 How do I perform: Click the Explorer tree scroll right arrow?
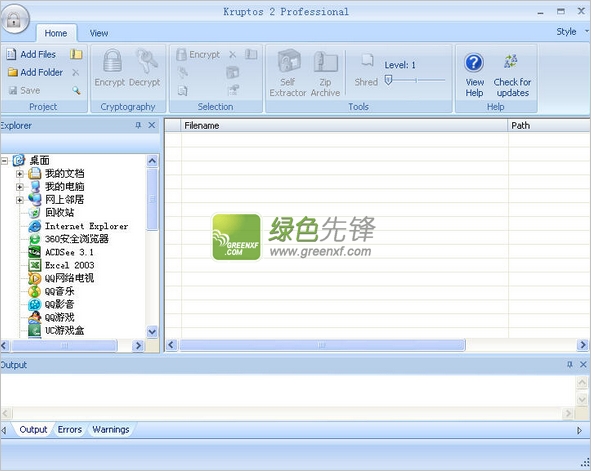tap(138, 345)
